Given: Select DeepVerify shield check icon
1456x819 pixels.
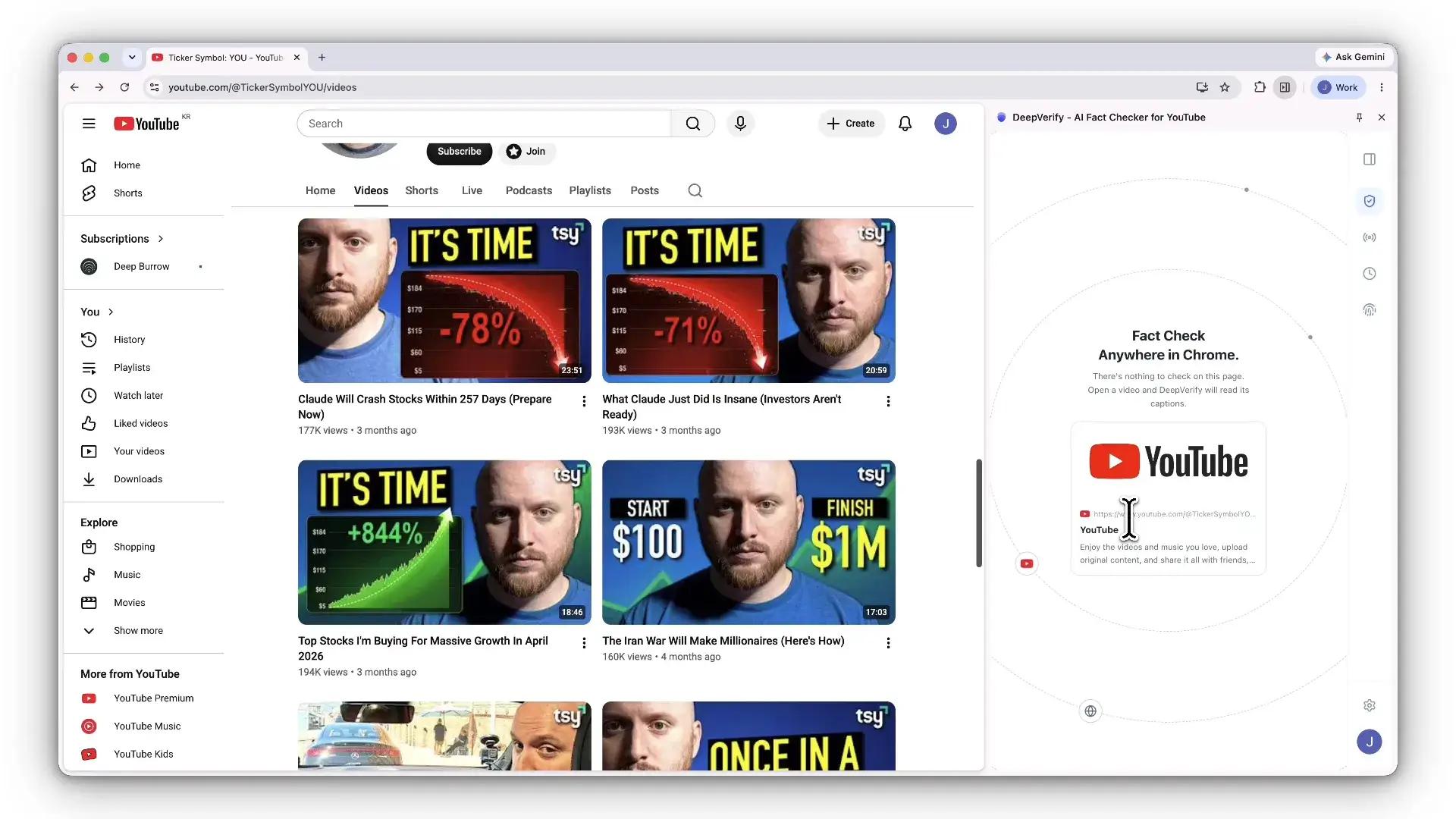Looking at the screenshot, I should (1369, 201).
